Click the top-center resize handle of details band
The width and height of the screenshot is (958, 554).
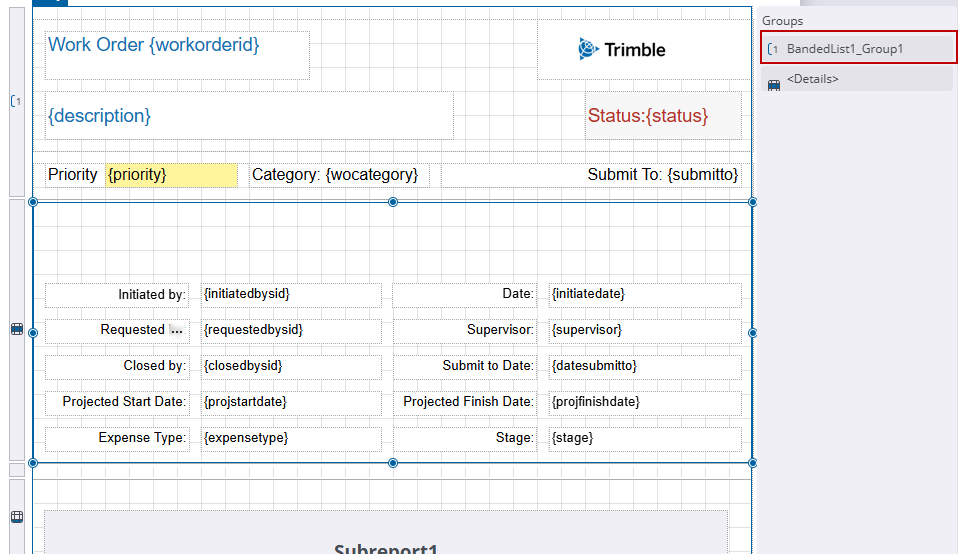[393, 202]
